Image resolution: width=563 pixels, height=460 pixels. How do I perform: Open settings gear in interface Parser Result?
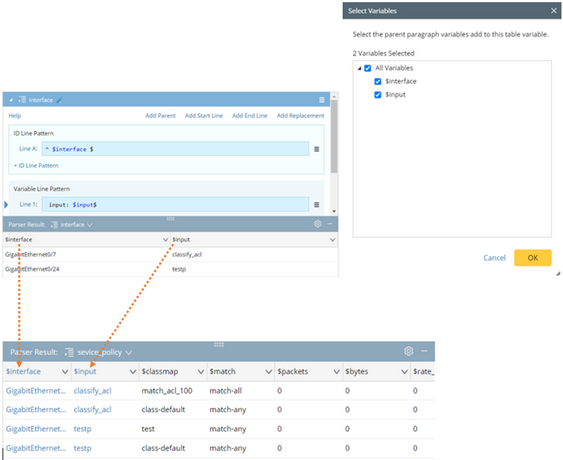tap(318, 224)
